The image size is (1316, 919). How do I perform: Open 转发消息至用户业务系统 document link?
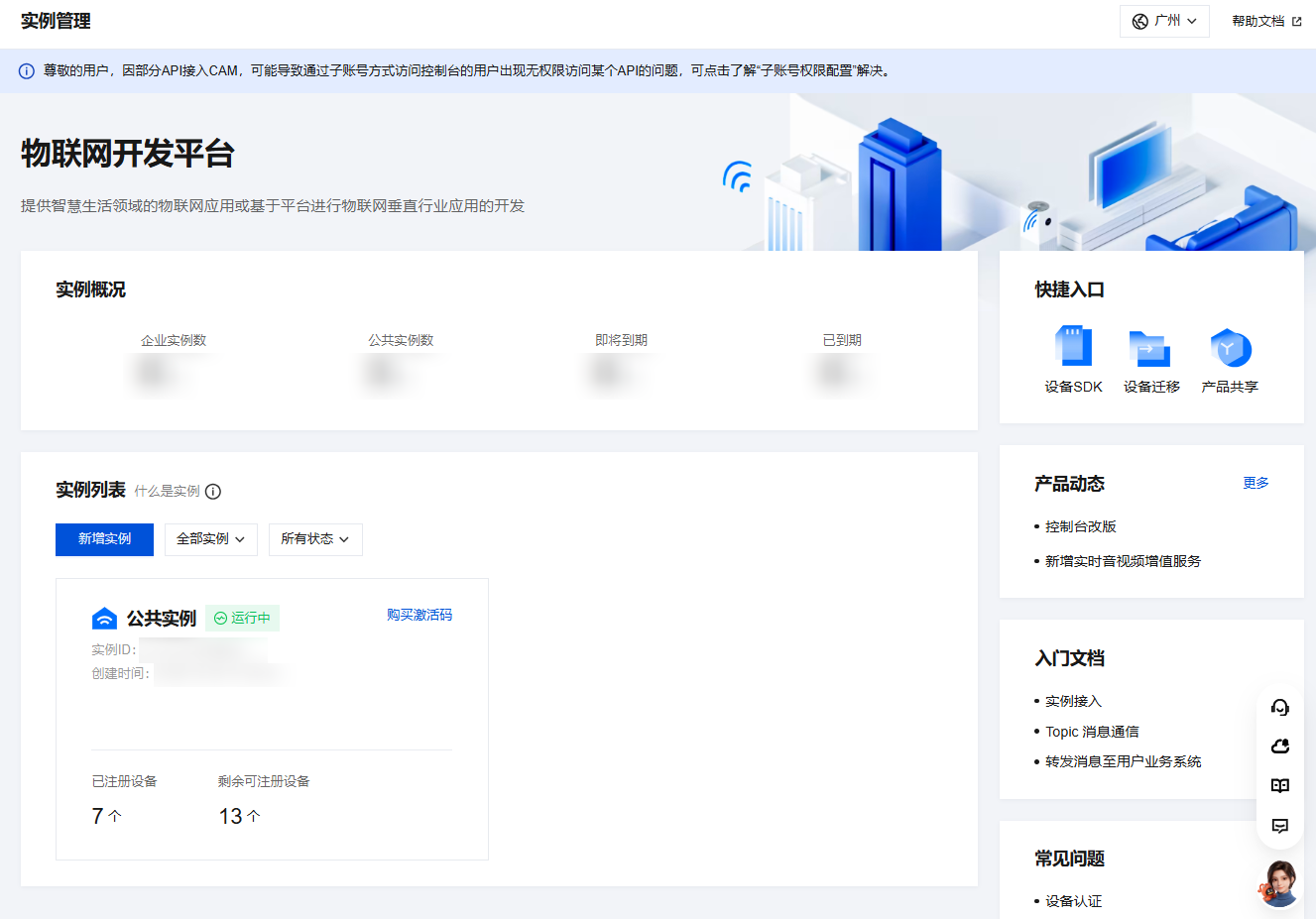pyautogui.click(x=1123, y=761)
